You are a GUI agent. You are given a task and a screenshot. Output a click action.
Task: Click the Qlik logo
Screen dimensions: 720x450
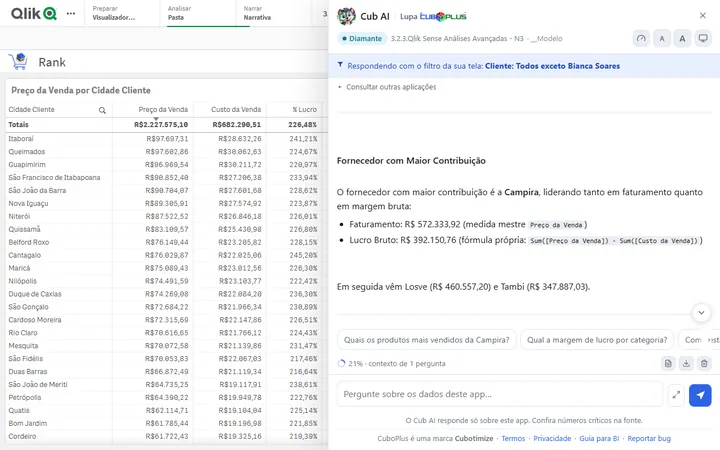34,13
